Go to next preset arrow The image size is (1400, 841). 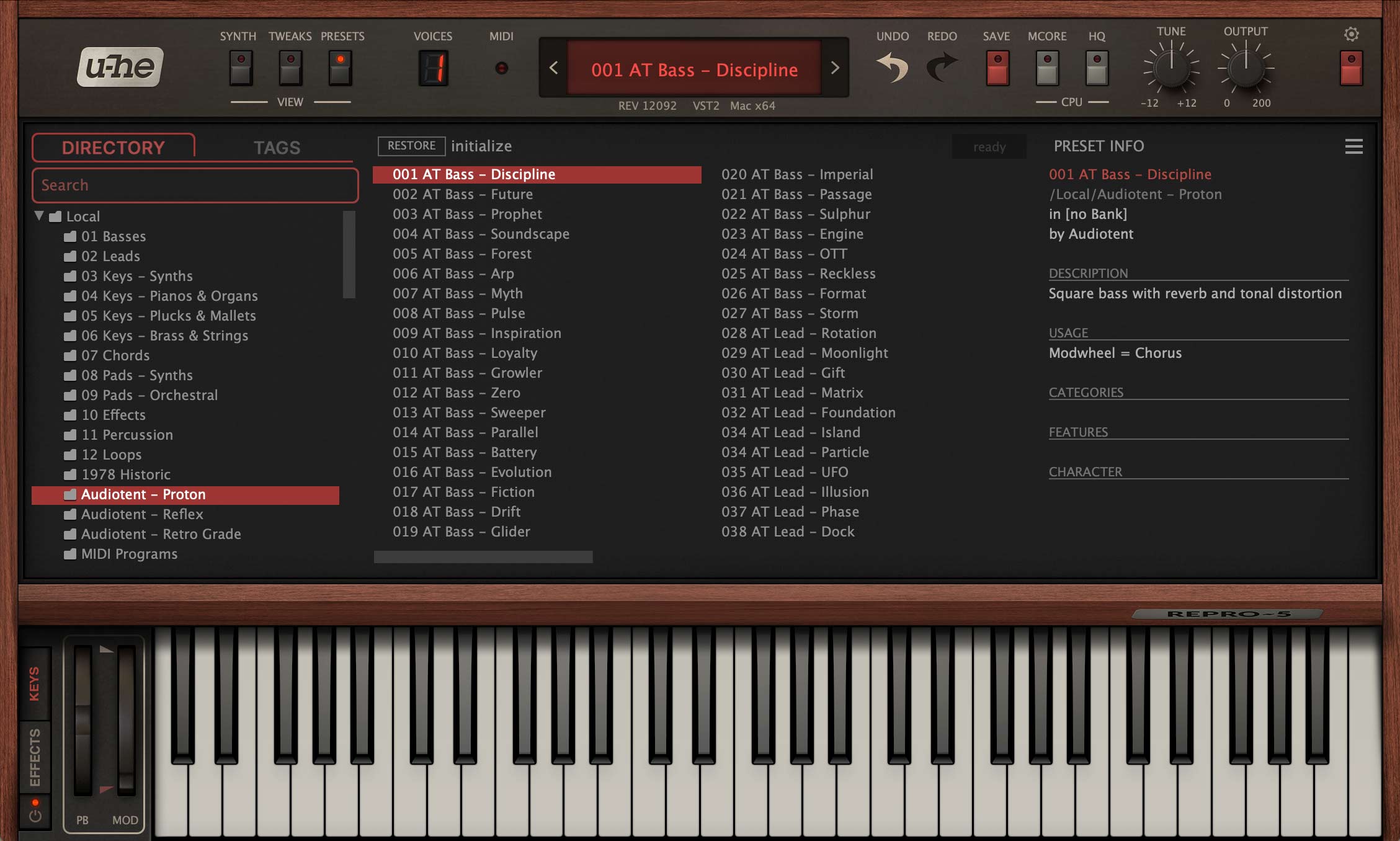coord(835,68)
